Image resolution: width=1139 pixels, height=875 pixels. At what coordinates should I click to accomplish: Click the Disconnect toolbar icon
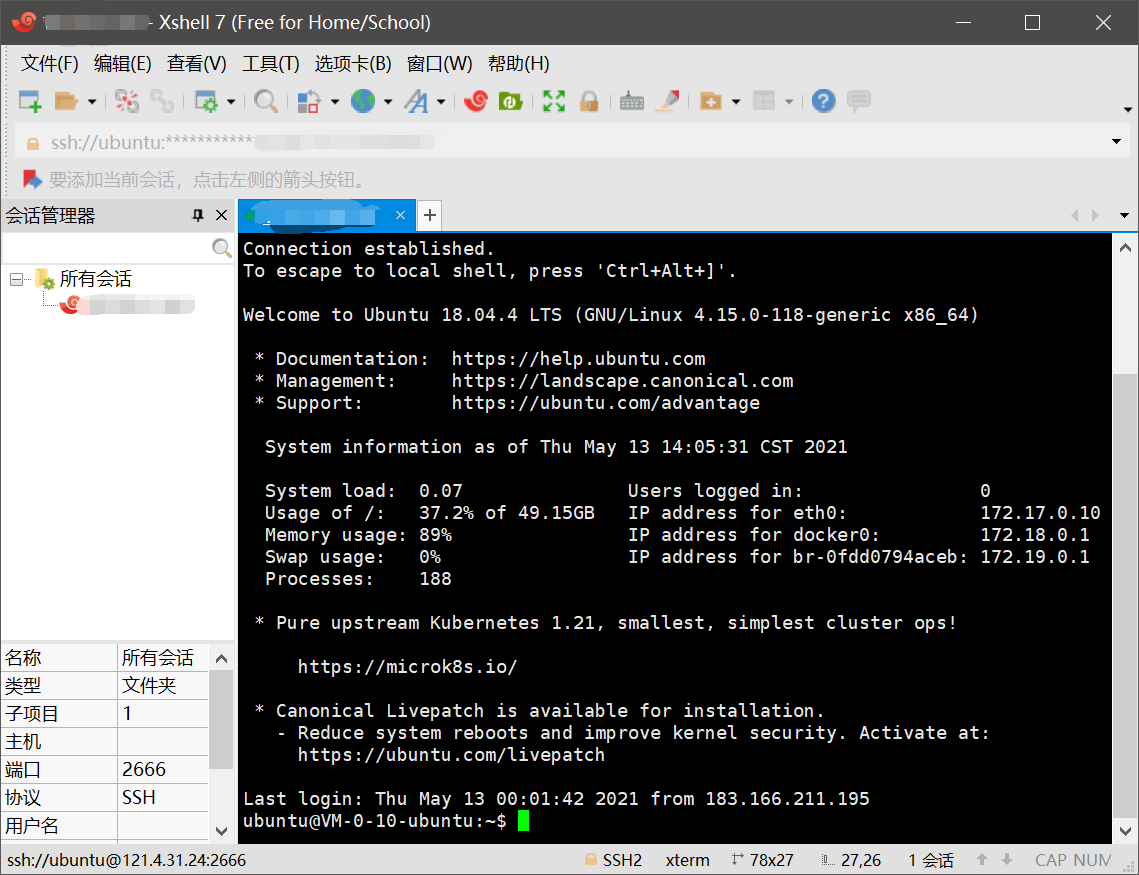click(127, 101)
